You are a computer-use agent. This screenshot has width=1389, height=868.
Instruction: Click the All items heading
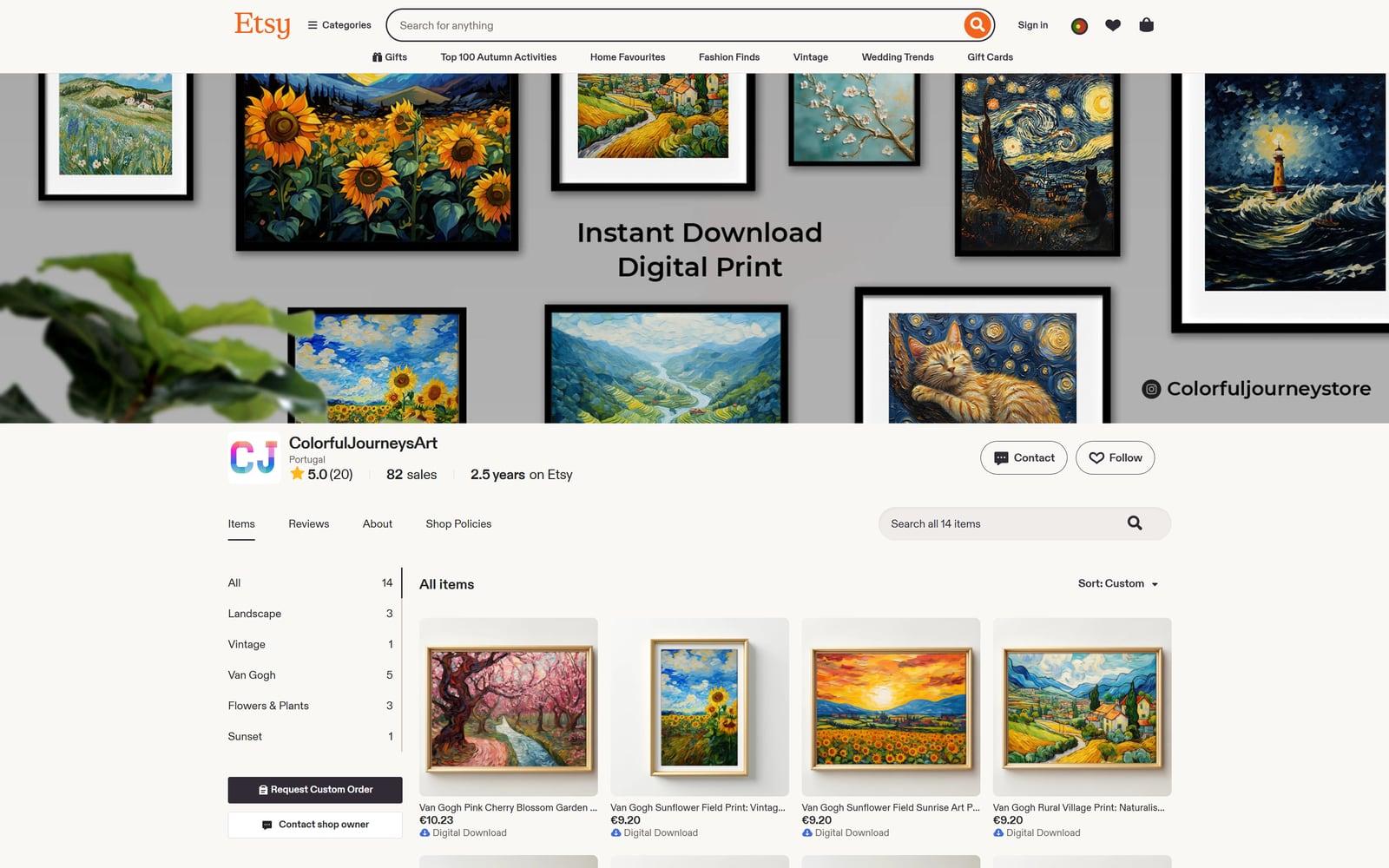pyautogui.click(x=447, y=585)
